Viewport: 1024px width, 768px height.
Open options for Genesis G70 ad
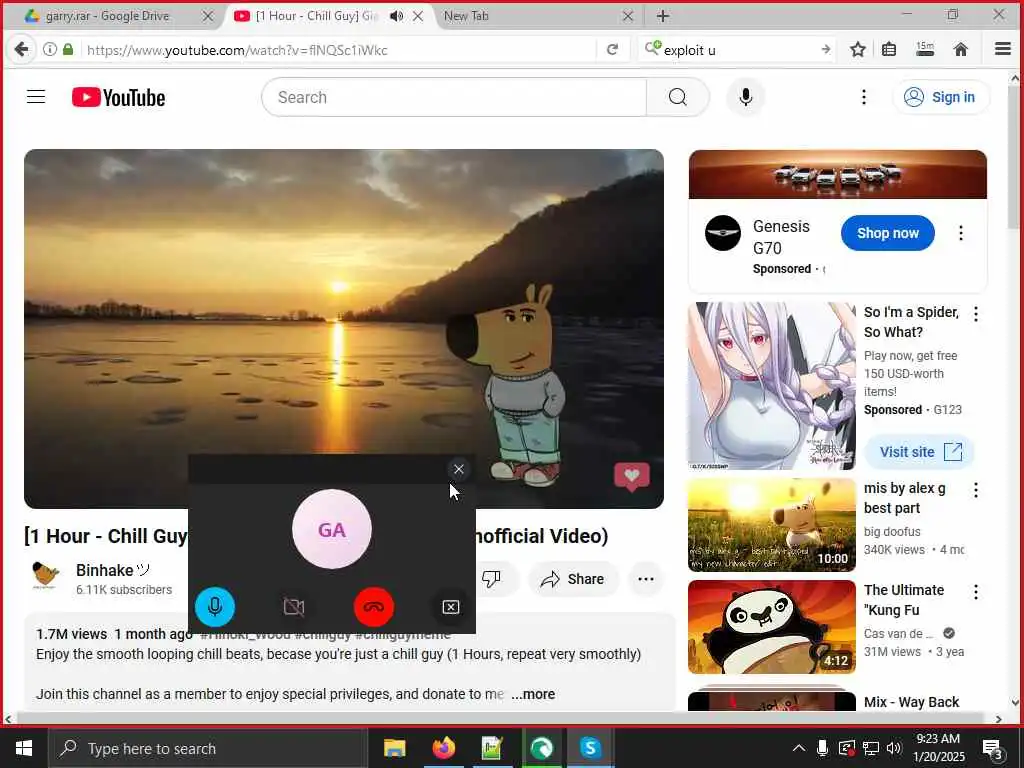(x=961, y=233)
